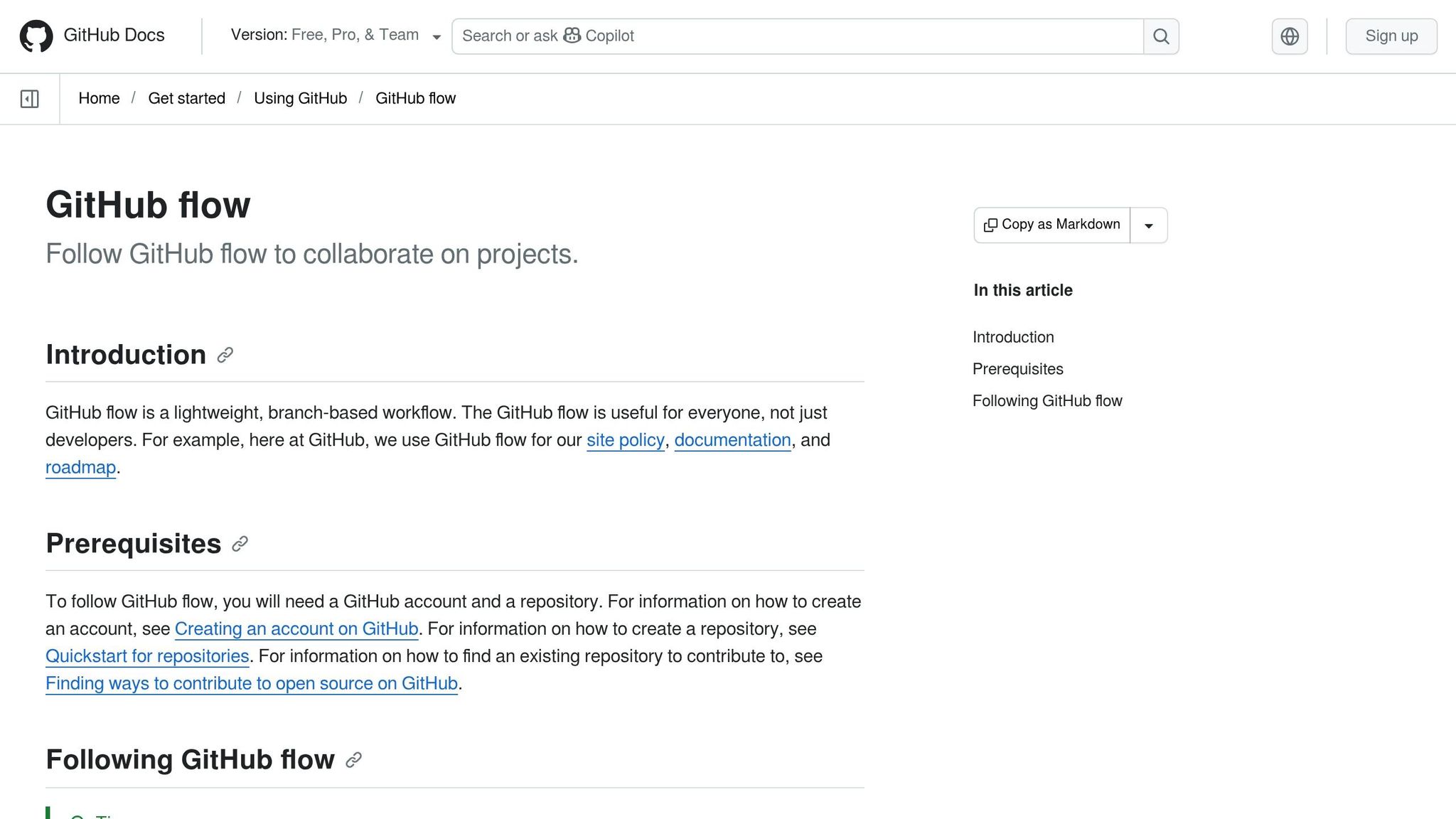
Task: Click the GitHub Docs title text
Action: 114,35
